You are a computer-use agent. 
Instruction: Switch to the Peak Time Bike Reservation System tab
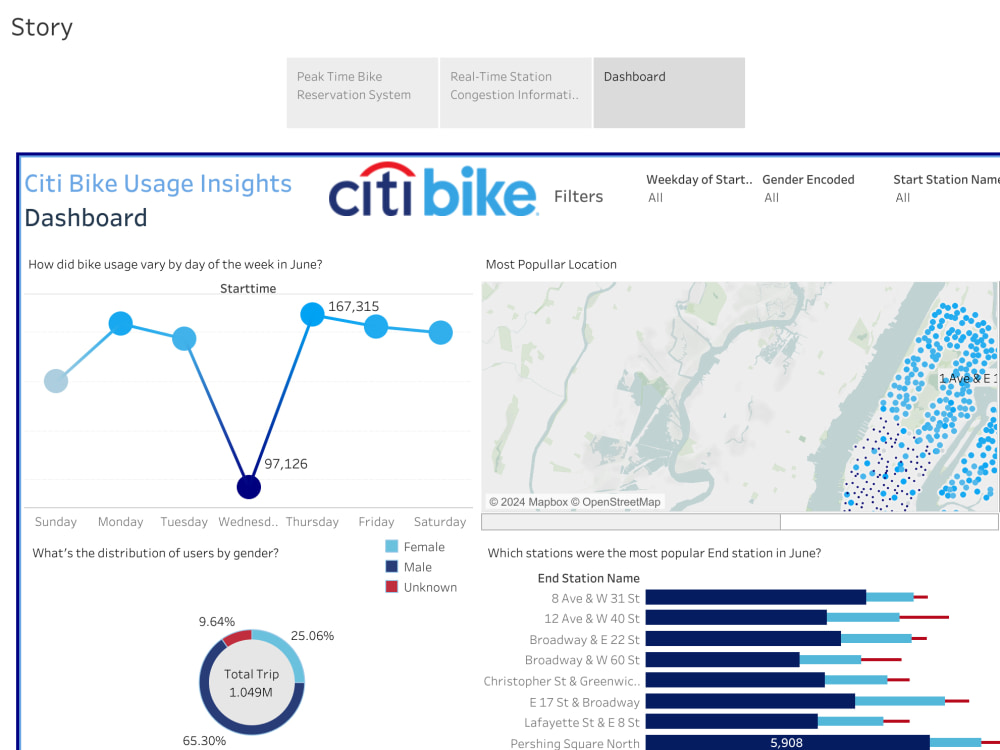click(362, 92)
